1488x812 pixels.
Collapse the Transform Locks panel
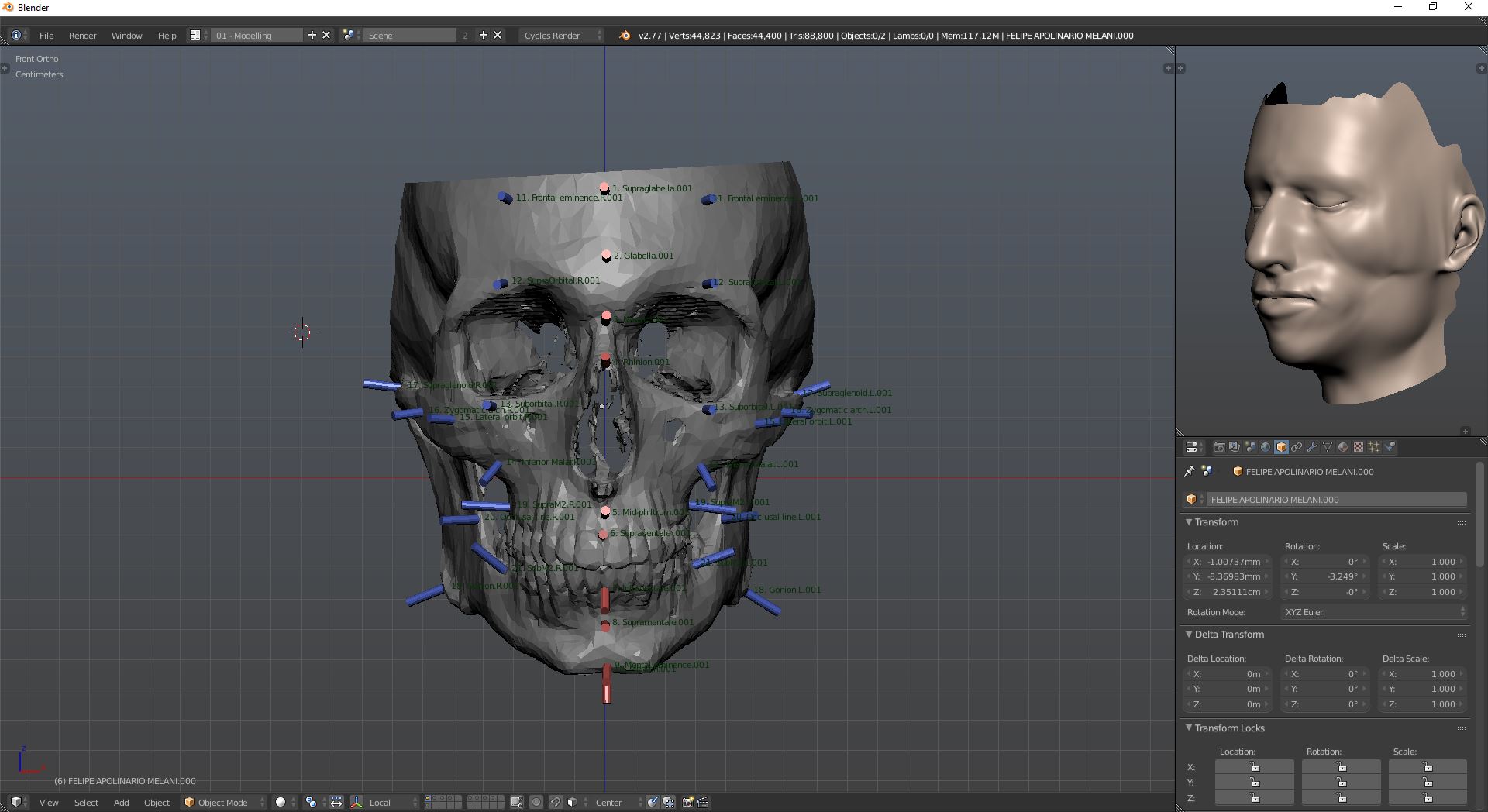[1189, 728]
